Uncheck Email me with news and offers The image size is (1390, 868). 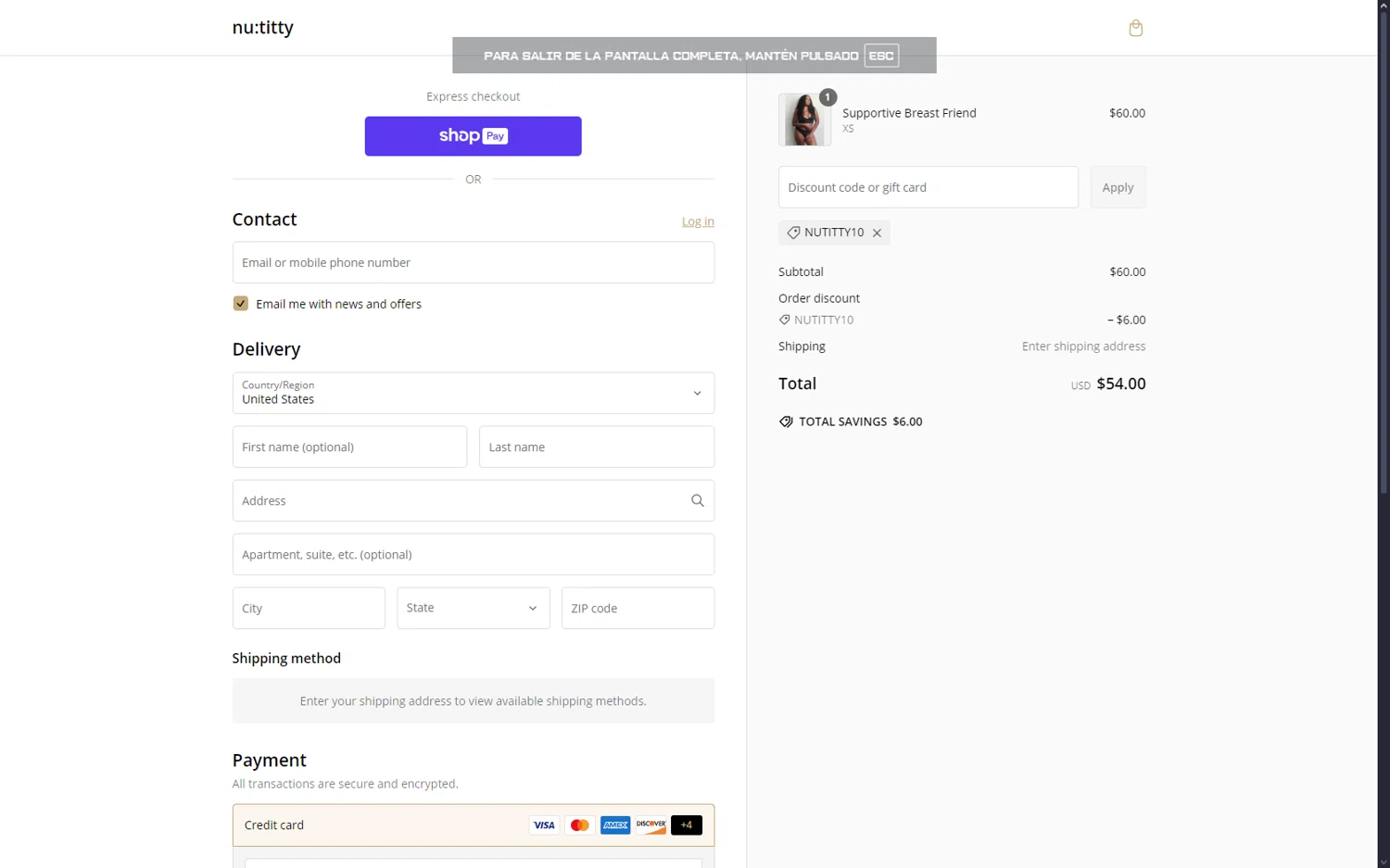click(x=241, y=304)
